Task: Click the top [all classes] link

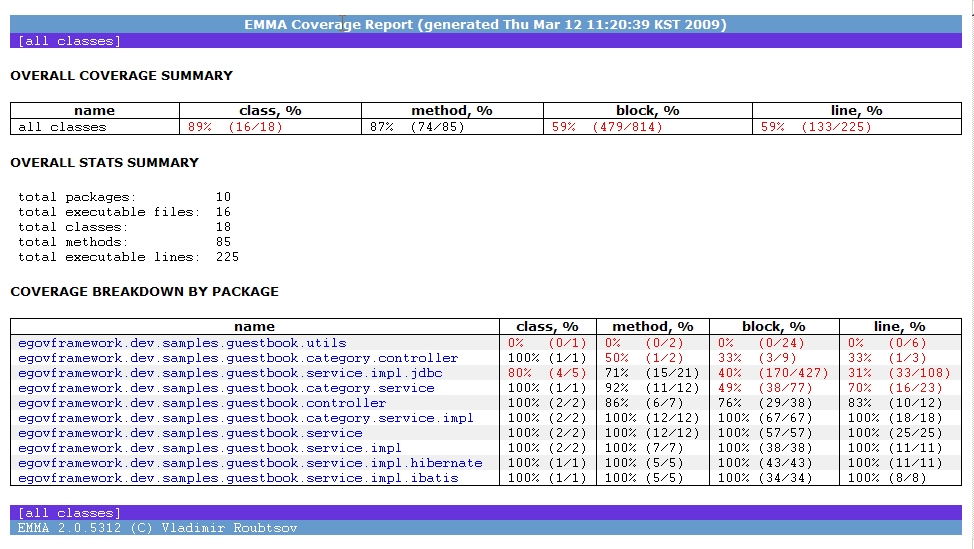Action: click(x=69, y=41)
